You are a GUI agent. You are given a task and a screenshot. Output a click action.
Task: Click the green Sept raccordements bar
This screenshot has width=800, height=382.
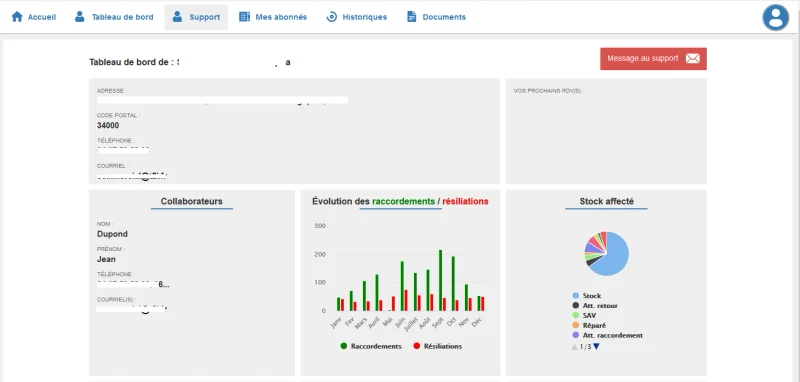point(440,280)
